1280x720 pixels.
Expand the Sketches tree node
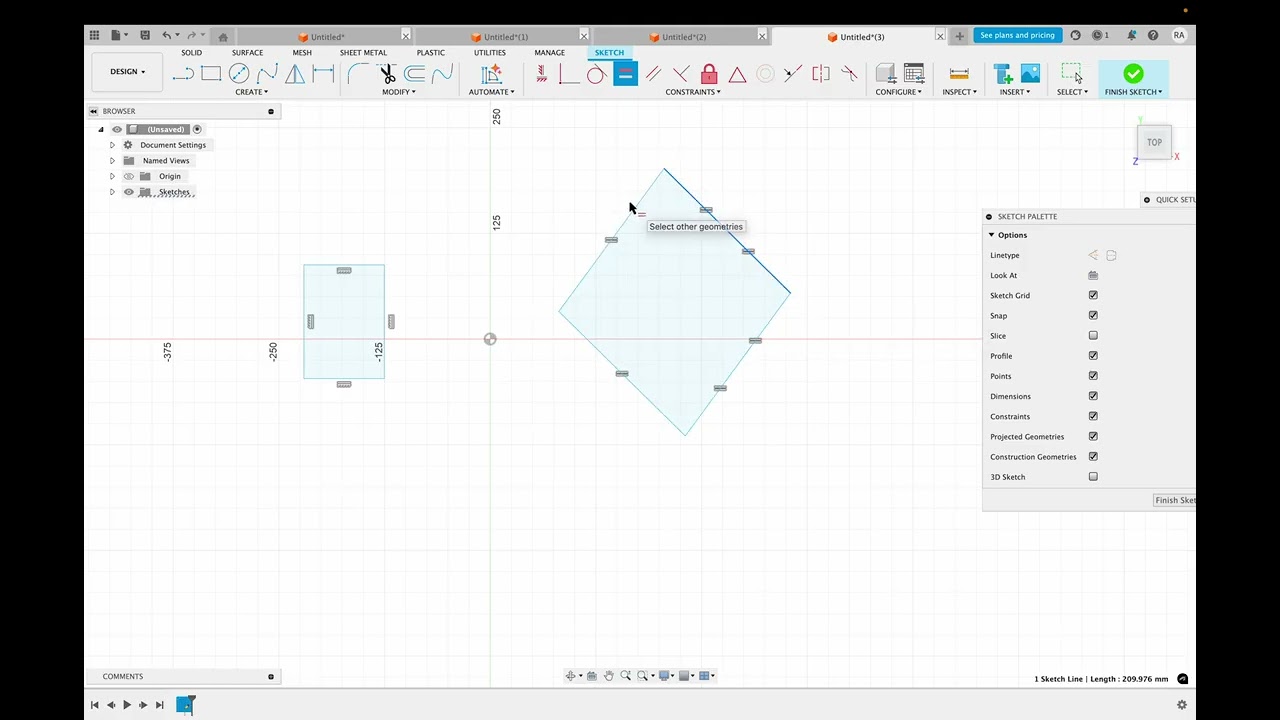[112, 192]
